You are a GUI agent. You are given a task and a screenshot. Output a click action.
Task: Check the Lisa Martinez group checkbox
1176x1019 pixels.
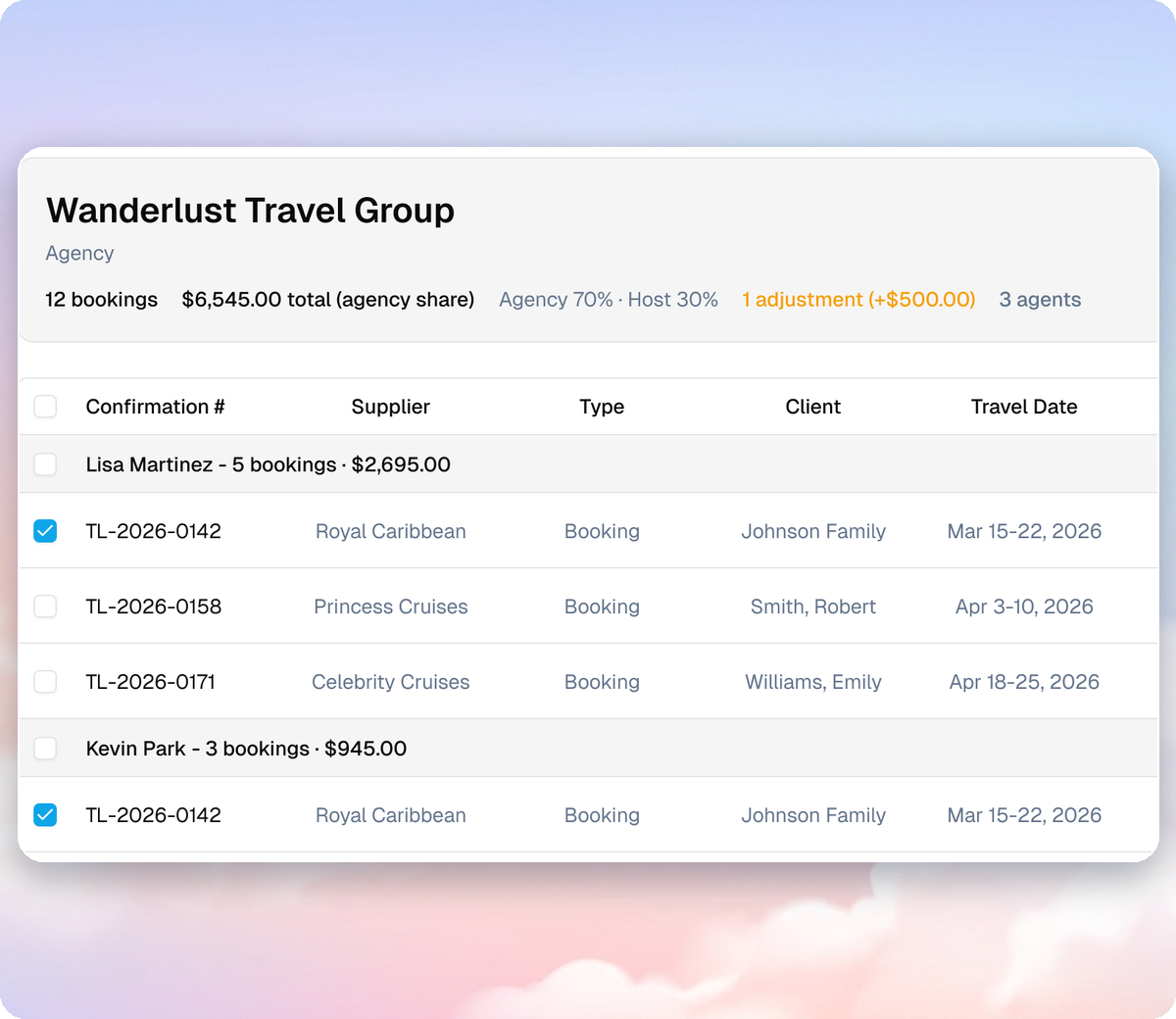point(45,464)
